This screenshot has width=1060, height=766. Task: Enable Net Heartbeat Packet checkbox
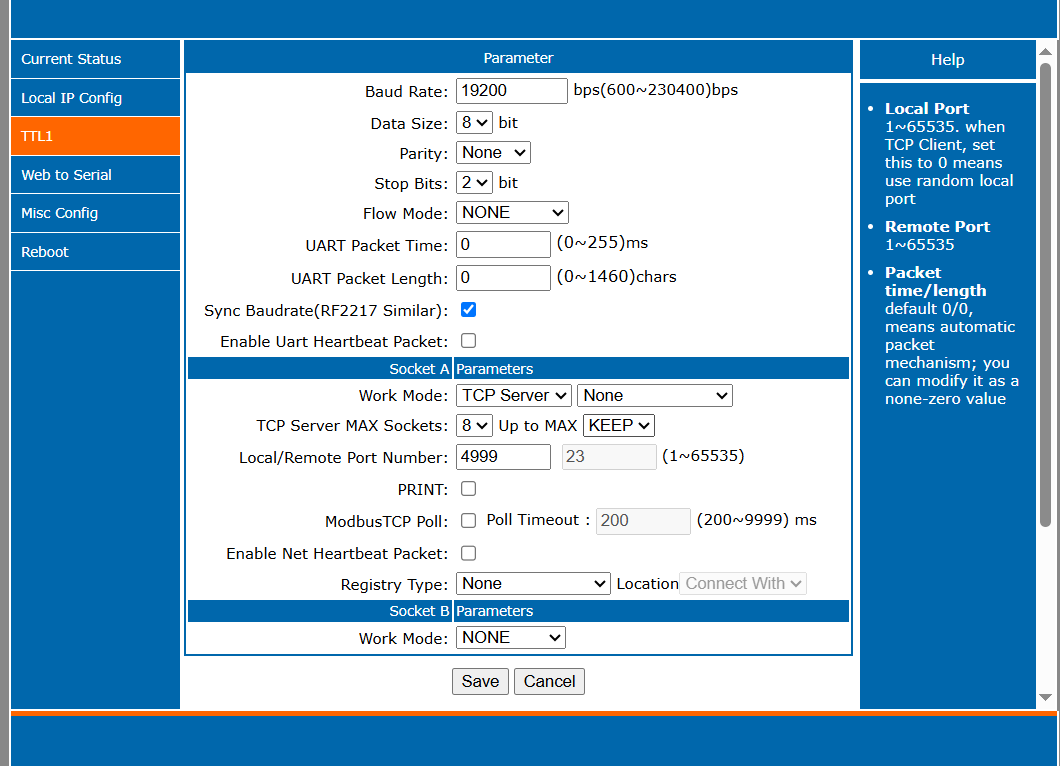click(468, 553)
